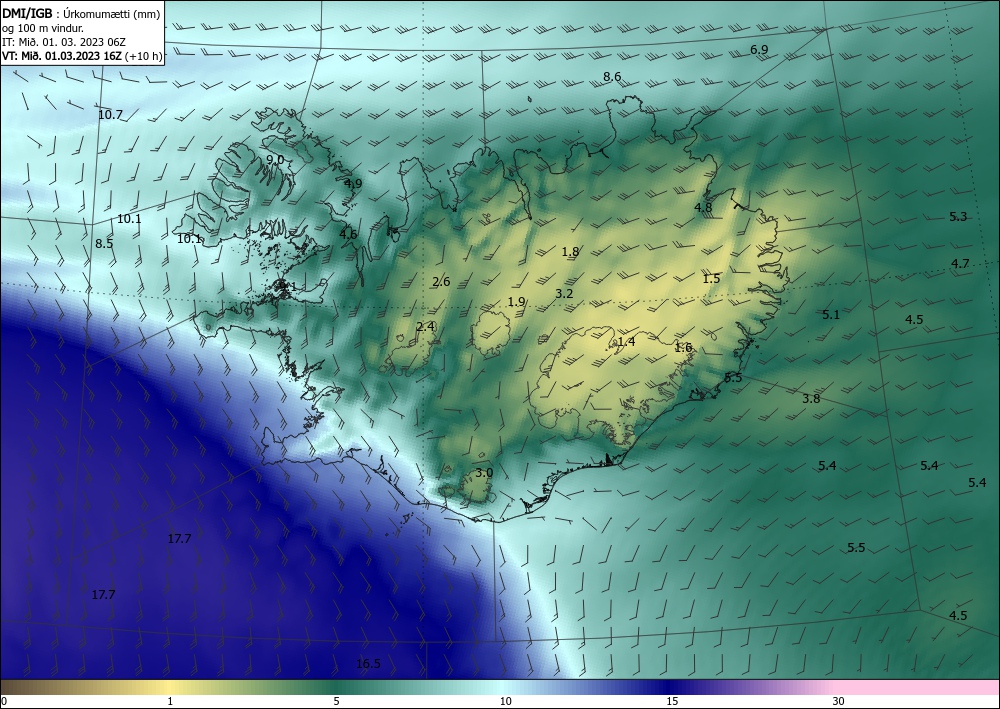The width and height of the screenshot is (1000, 709).
Task: Click the 4.7 value label
Action: (960, 263)
